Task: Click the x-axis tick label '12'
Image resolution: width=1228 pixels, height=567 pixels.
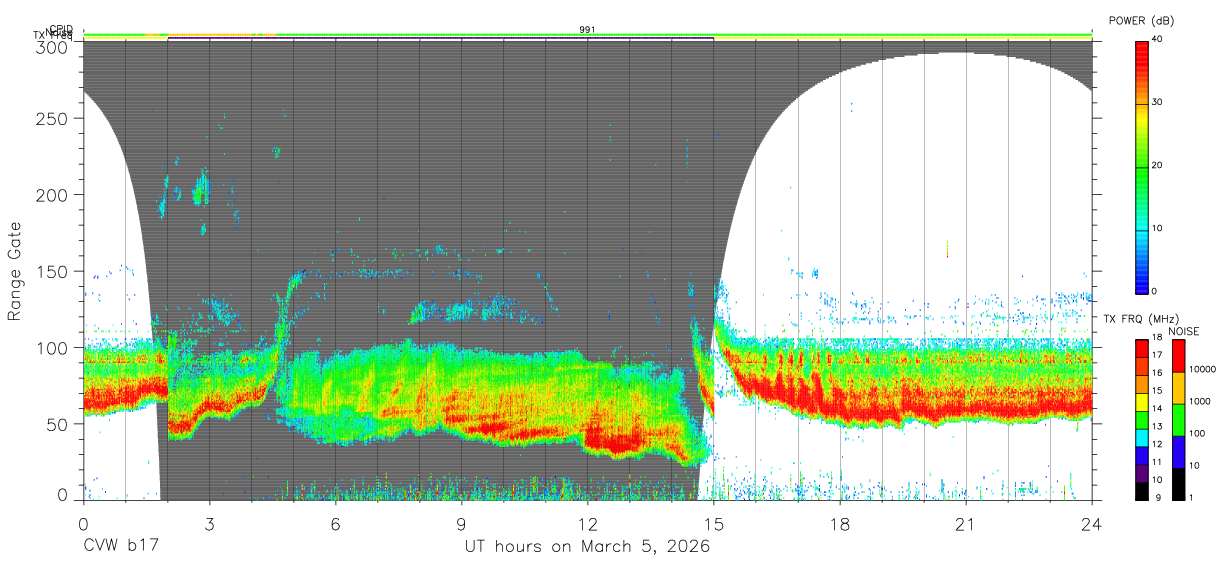Action: click(588, 523)
